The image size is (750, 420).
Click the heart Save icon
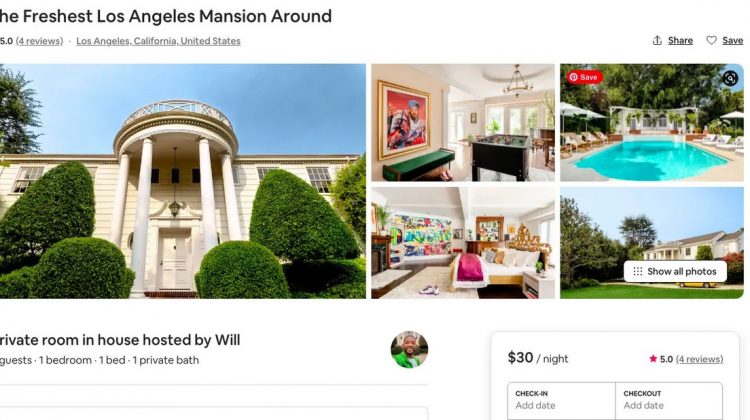711,41
